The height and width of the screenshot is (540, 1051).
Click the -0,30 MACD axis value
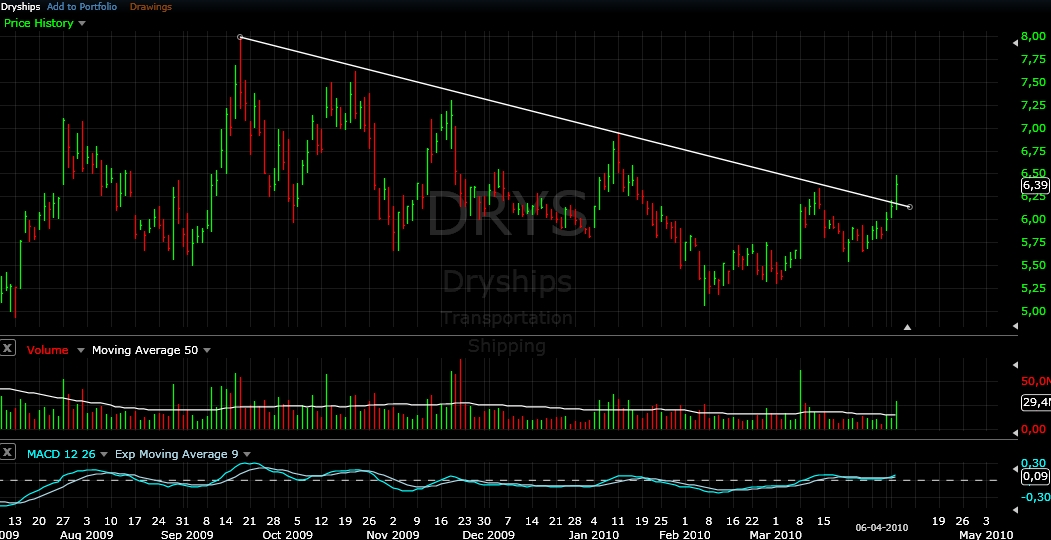click(1034, 496)
